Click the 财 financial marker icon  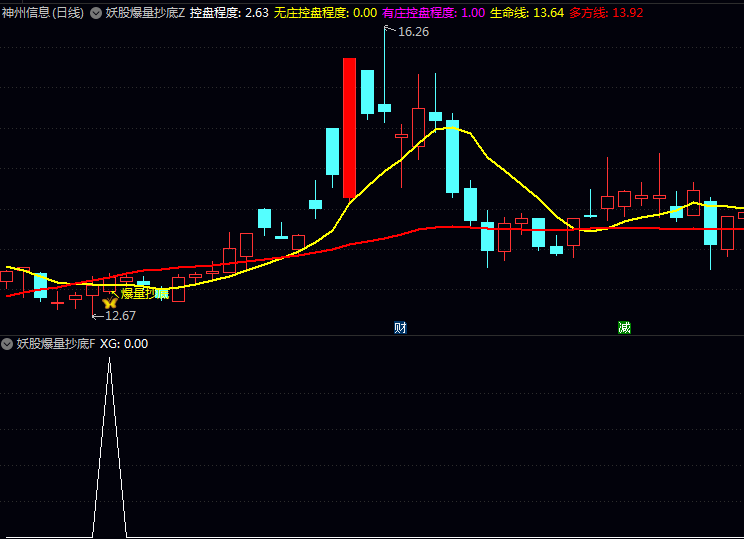point(400,327)
